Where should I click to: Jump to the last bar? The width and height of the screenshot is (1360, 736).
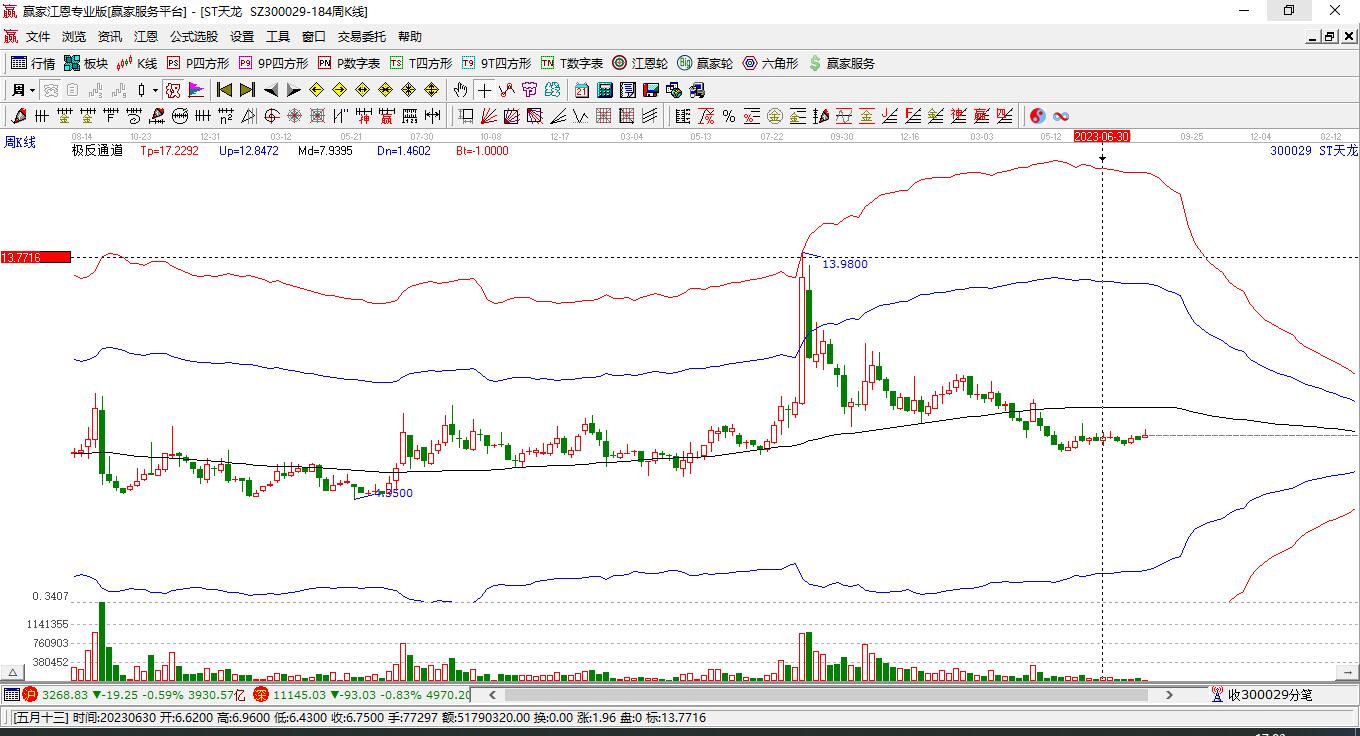[x=247, y=90]
